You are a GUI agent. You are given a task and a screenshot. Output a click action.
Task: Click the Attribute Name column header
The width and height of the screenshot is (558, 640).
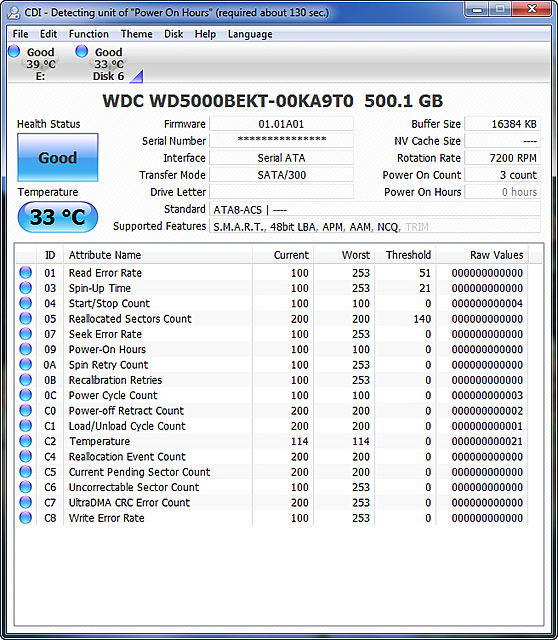[x=158, y=255]
